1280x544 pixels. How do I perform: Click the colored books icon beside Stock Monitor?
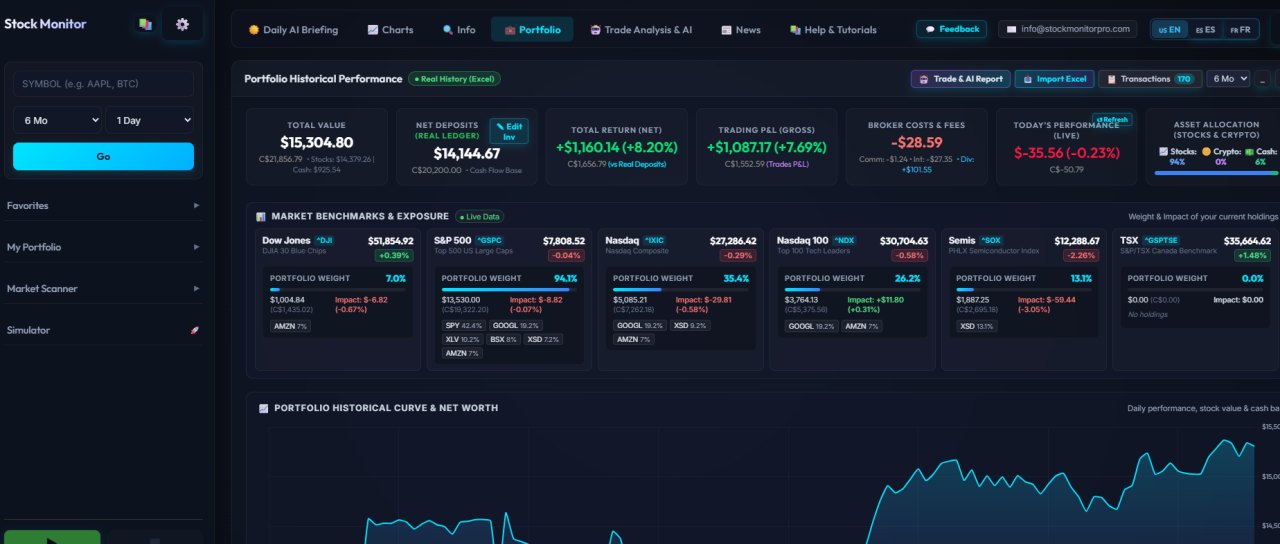tap(145, 24)
